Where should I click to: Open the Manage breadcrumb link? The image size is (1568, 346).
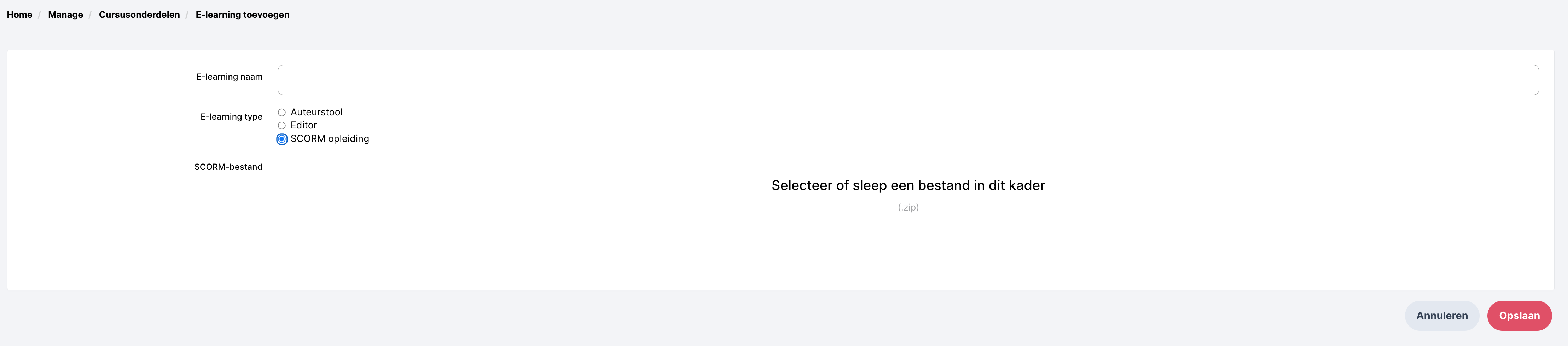tap(65, 15)
